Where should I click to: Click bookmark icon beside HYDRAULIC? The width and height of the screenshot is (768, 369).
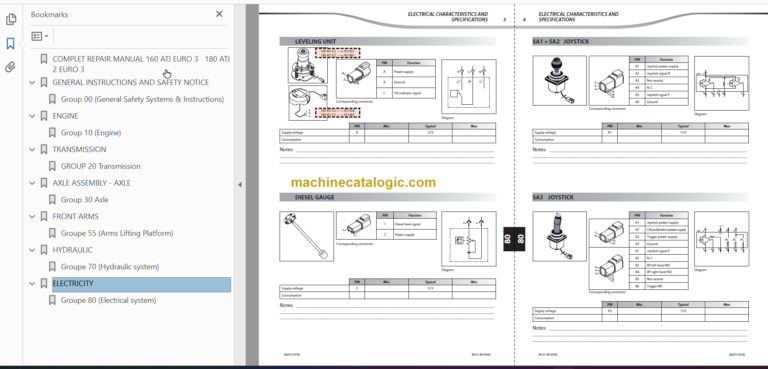pos(44,250)
